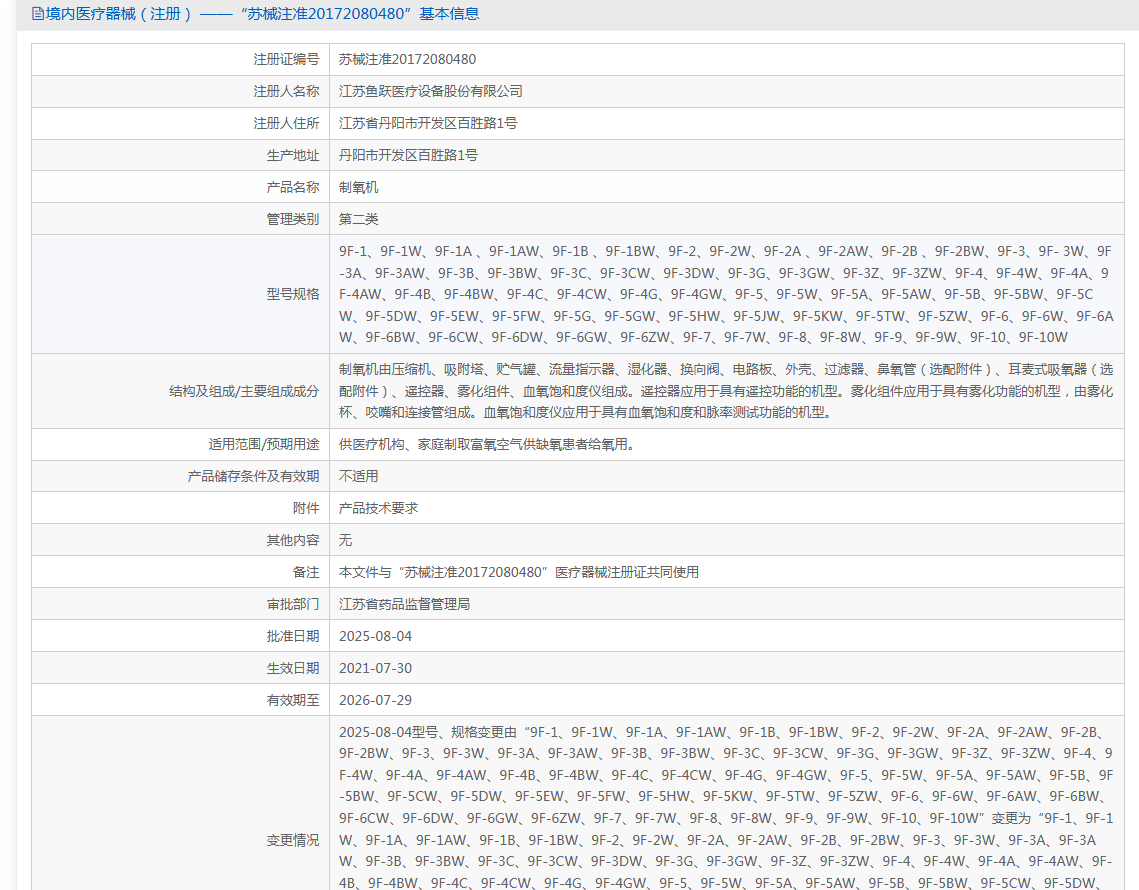Click registrant name 江苏鱼跃医疗设备股份有限公司
Image resolution: width=1139 pixels, height=890 pixels.
(x=431, y=92)
